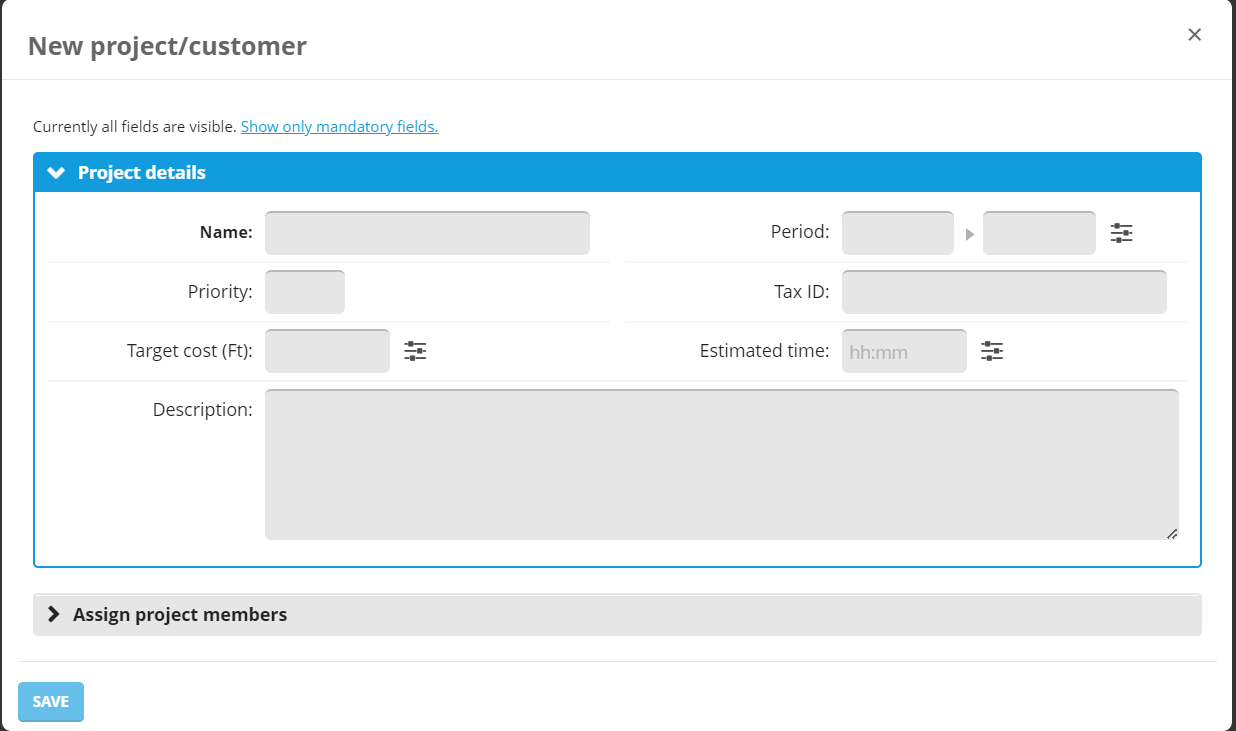Select the Priority input box
The width and height of the screenshot is (1236, 731).
click(305, 292)
